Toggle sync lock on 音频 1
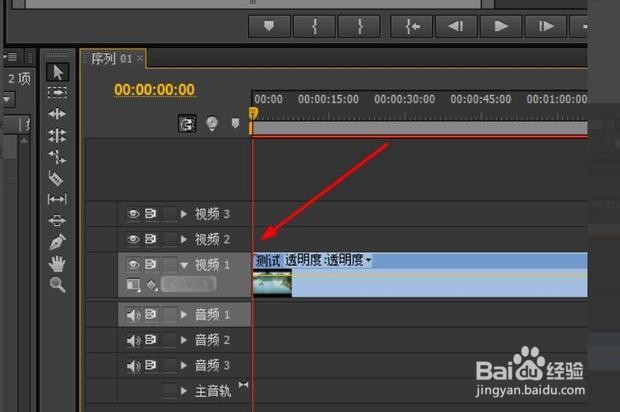This screenshot has width=620, height=412. (150, 314)
